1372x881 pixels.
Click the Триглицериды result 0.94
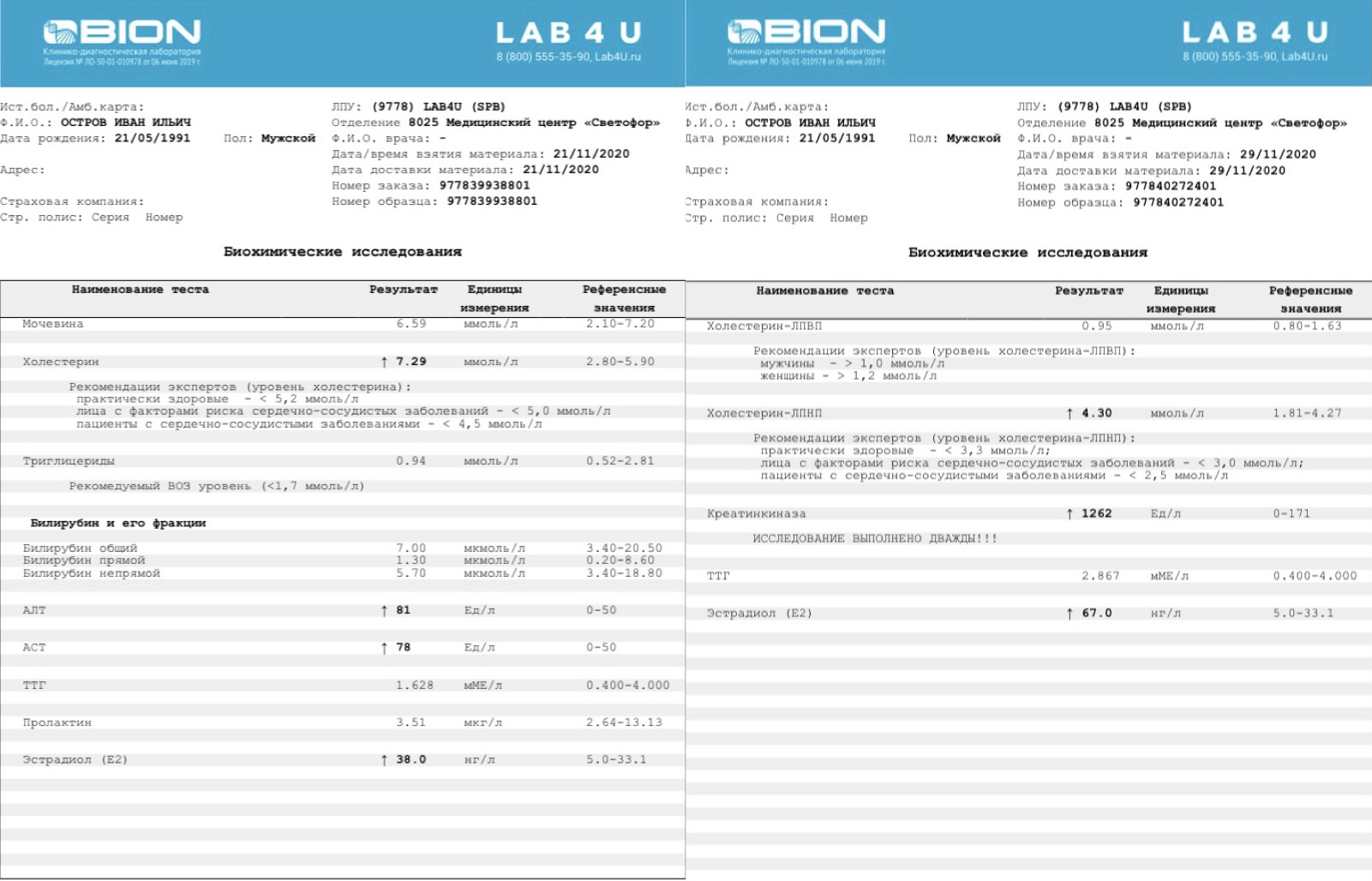point(410,461)
